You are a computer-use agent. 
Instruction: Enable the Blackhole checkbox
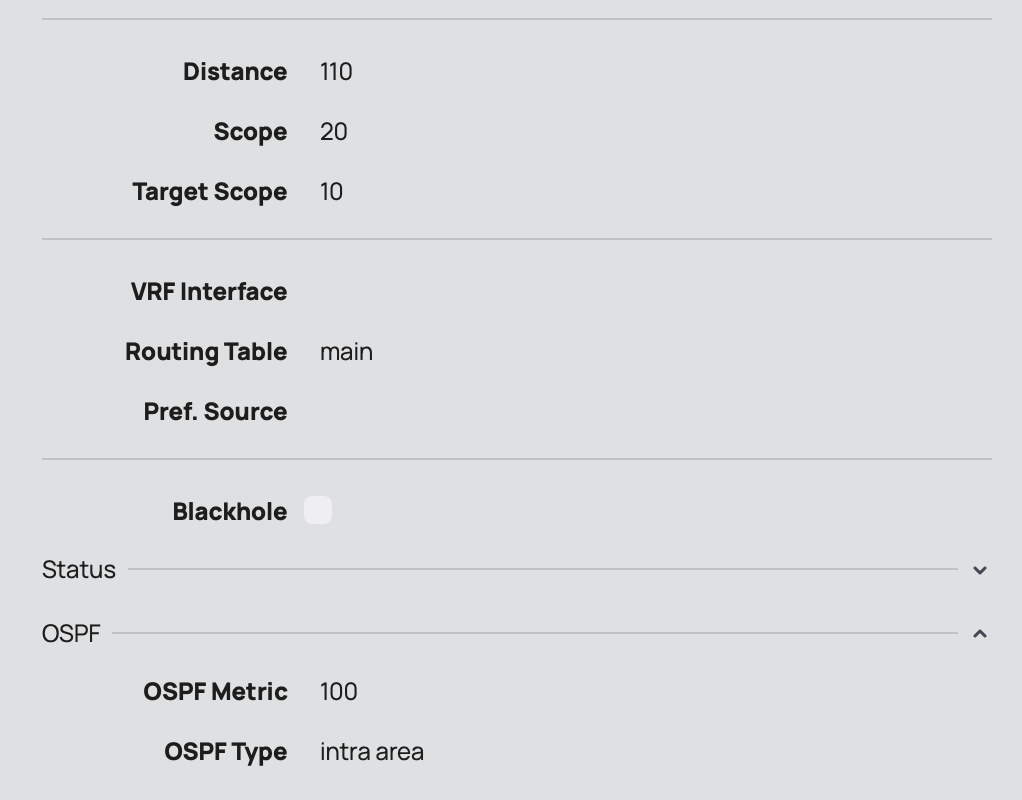318,510
